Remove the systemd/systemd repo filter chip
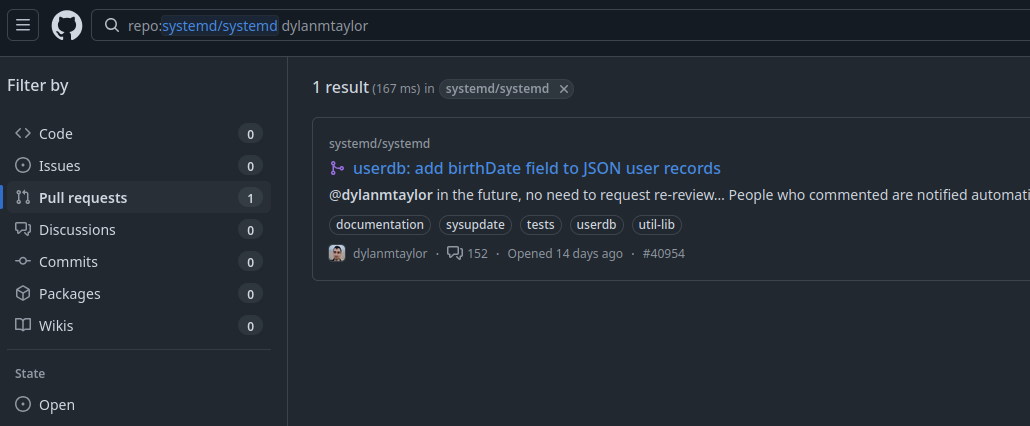1030x426 pixels. click(563, 89)
